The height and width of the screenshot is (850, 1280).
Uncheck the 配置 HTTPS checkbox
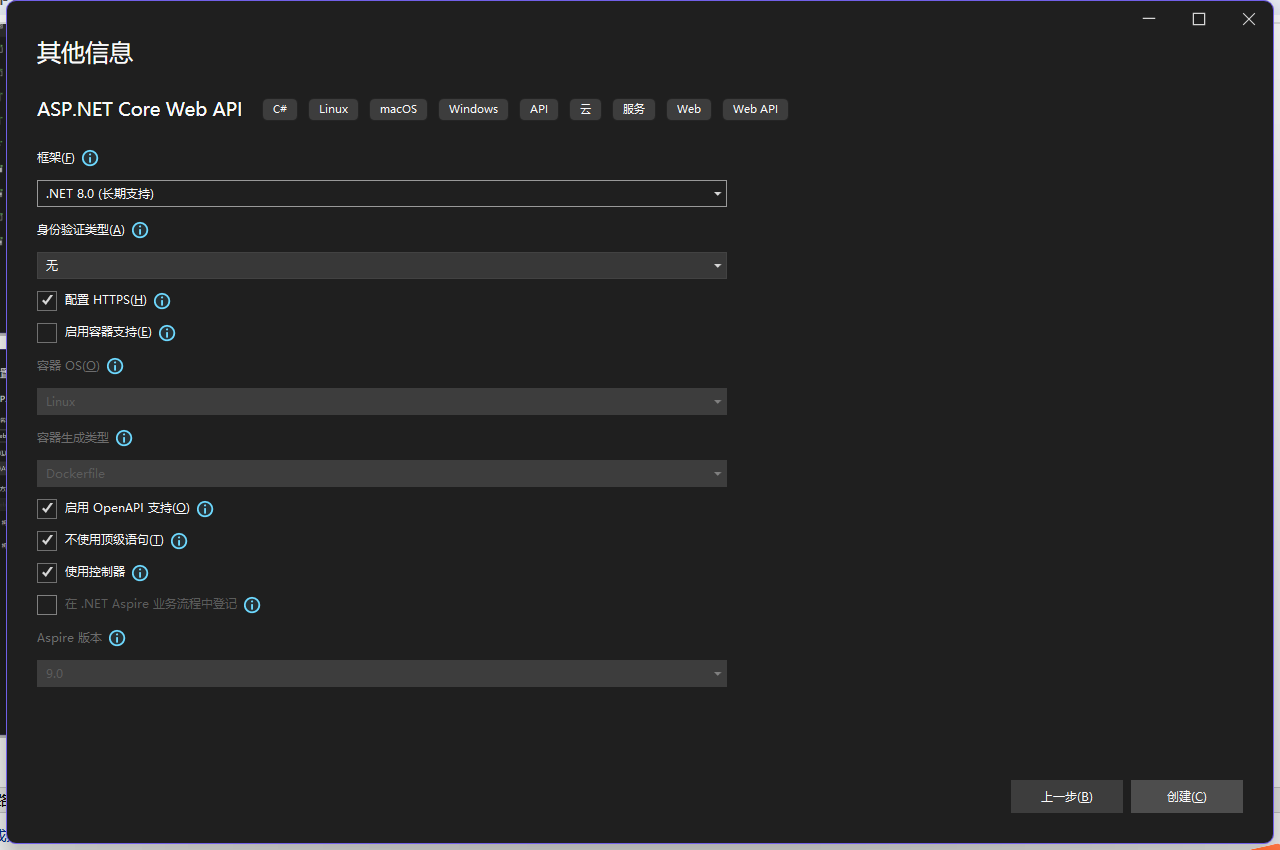(47, 301)
